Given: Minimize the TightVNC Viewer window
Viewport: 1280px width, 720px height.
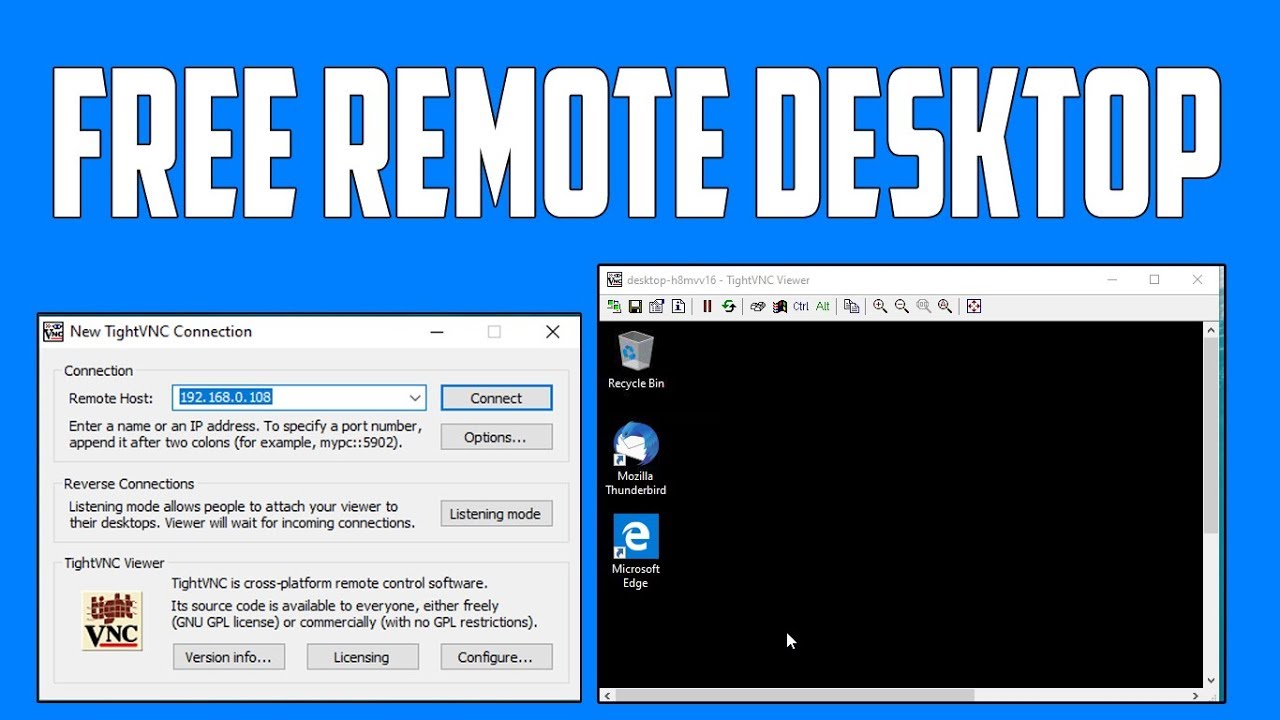Looking at the screenshot, I should 1112,280.
